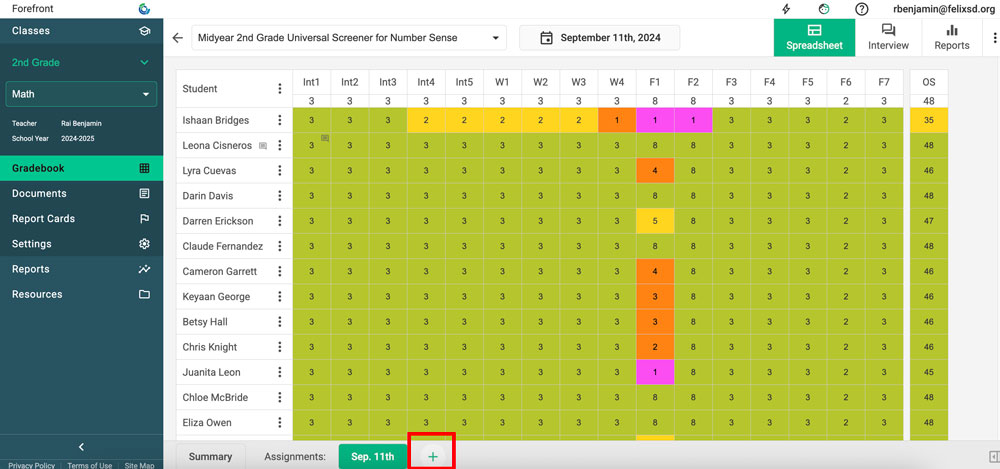This screenshot has width=1000, height=469.
Task: Switch to the Interview view tab
Action: (888, 38)
